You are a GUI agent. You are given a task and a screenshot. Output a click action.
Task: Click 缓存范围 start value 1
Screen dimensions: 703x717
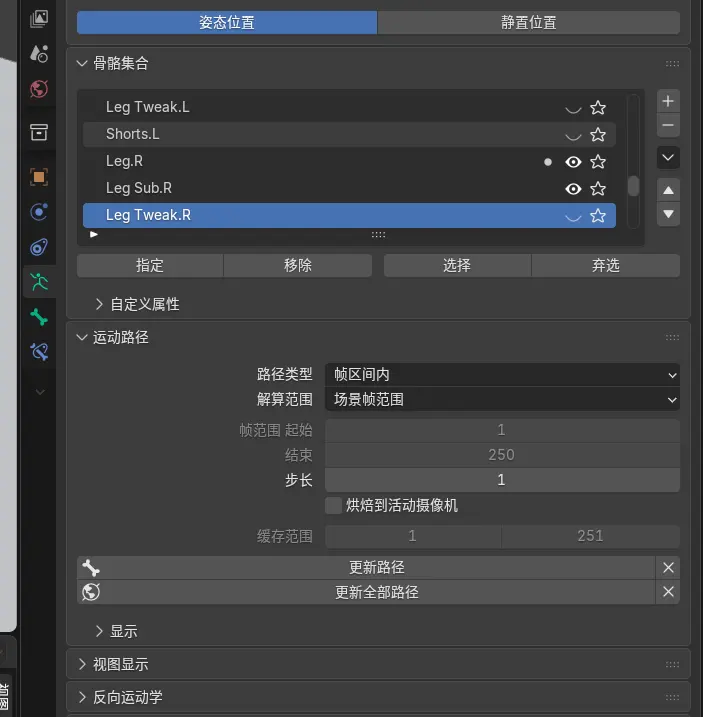point(413,536)
